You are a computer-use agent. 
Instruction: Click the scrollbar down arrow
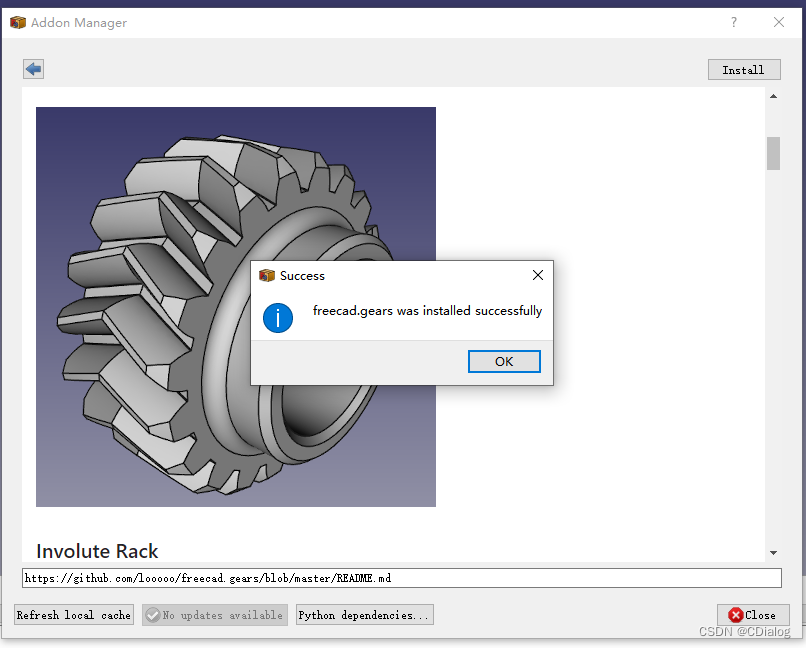[x=773, y=553]
